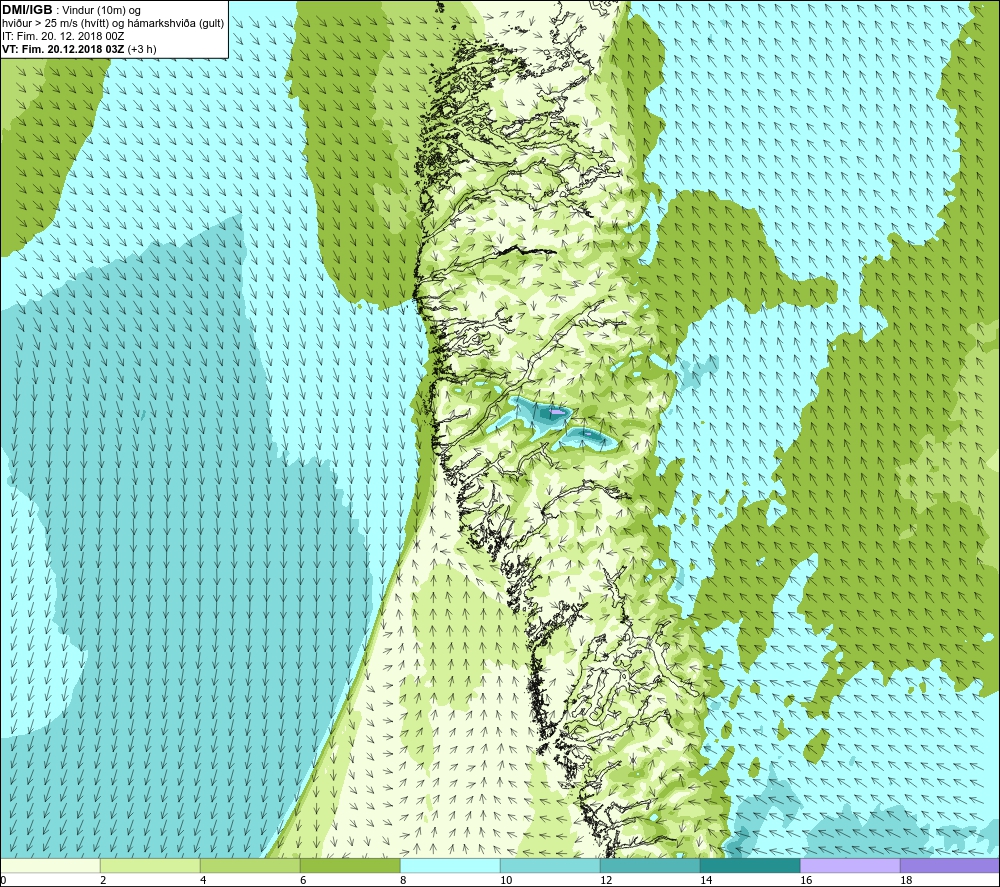Click the light green 2–4 m/s scale swatch
Viewport: 1000px width, 887px height.
[x=150, y=865]
